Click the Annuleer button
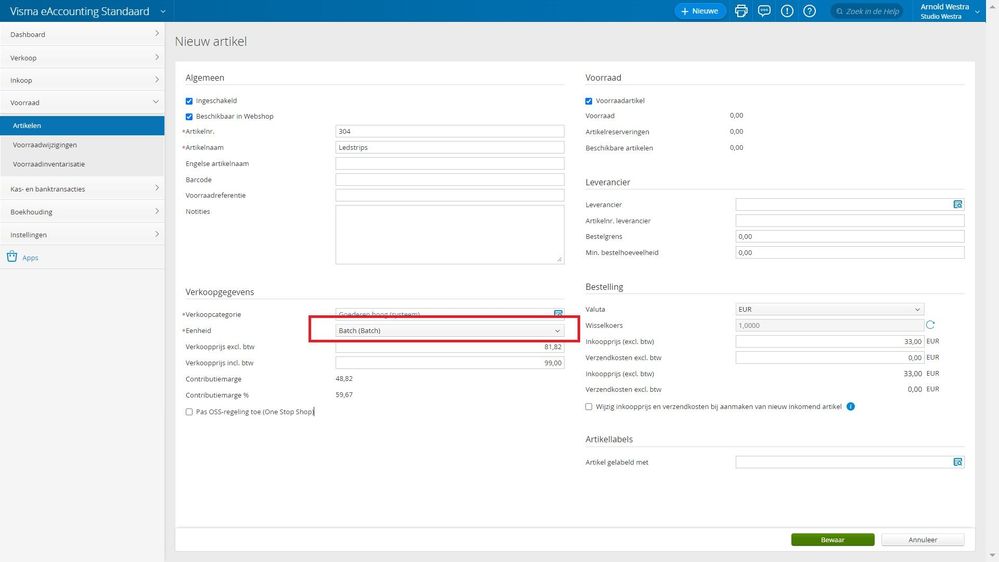 pos(922,540)
